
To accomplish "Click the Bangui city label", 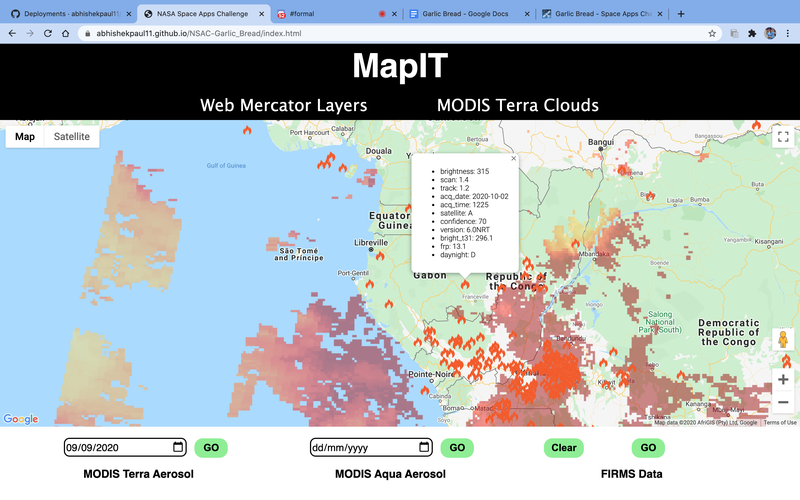I will (601, 142).
